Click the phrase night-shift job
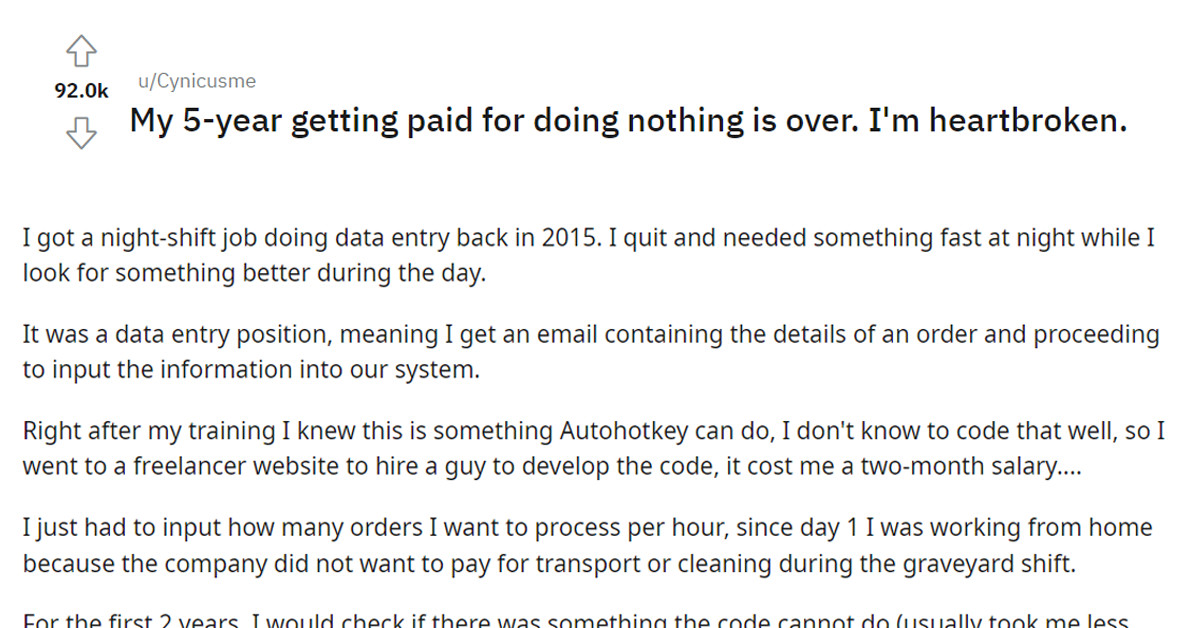The width and height of the screenshot is (1200, 628). [x=177, y=237]
